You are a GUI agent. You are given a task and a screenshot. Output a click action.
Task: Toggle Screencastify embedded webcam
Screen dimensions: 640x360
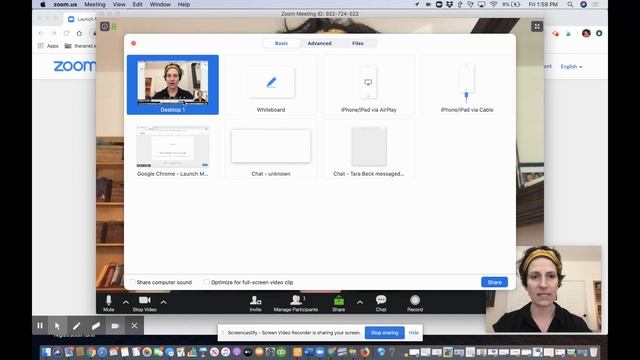point(115,326)
